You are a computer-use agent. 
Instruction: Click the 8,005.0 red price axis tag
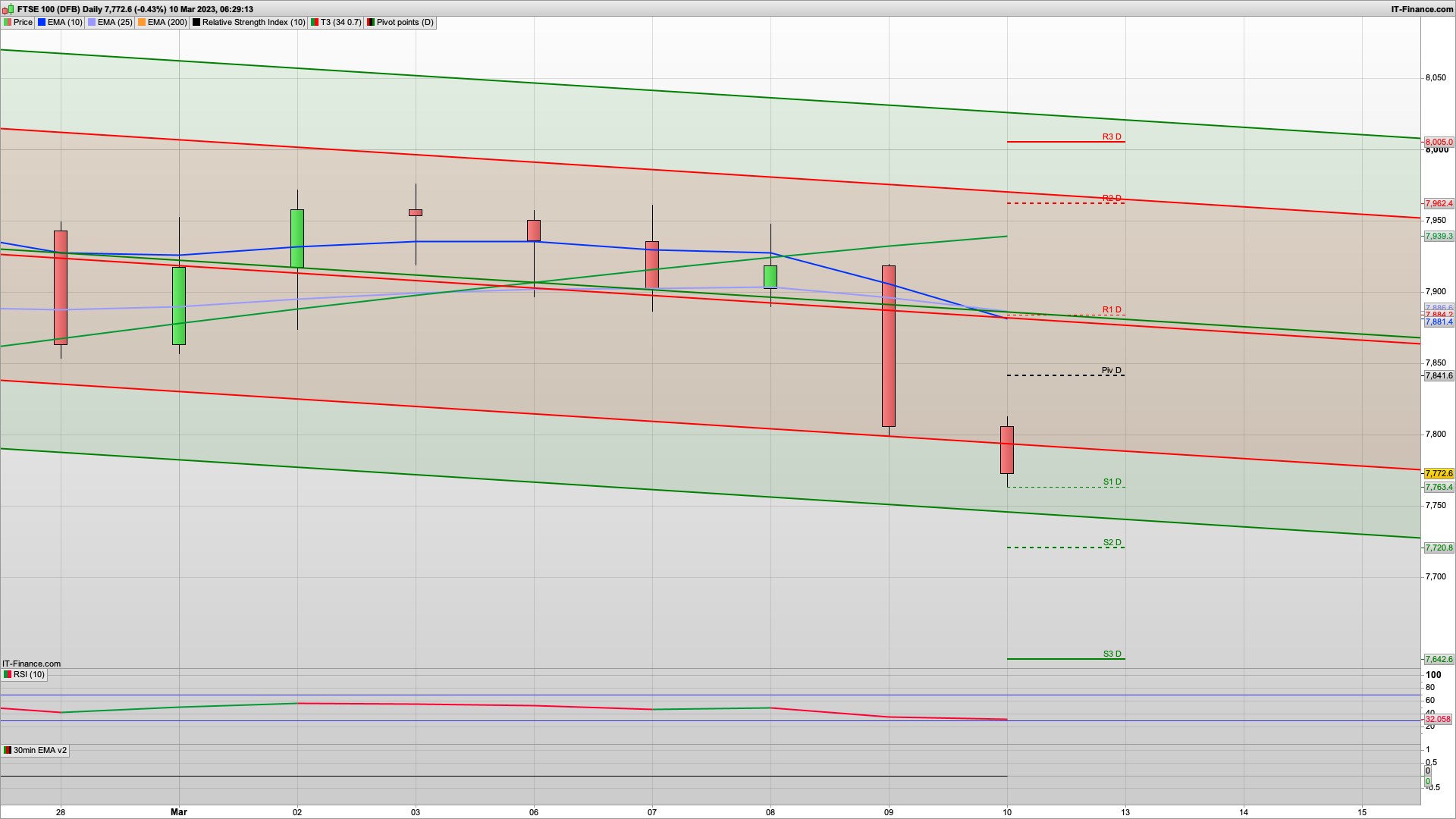click(x=1439, y=143)
